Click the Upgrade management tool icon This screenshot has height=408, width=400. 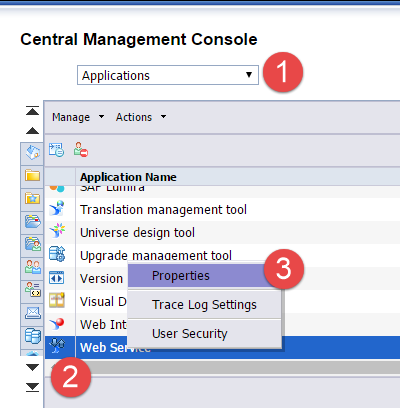point(57,254)
